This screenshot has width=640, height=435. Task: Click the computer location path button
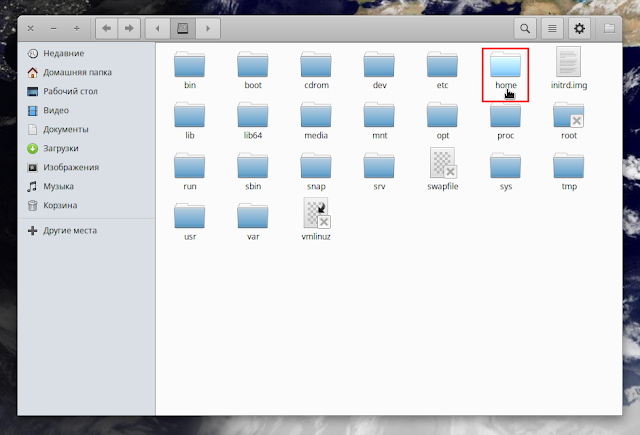coord(183,29)
